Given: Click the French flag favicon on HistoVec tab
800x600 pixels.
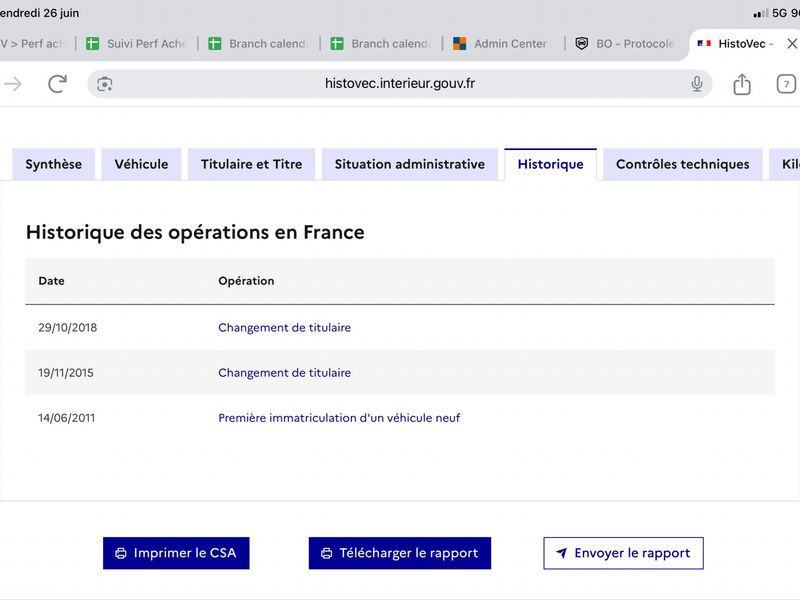Looking at the screenshot, I should click(704, 44).
